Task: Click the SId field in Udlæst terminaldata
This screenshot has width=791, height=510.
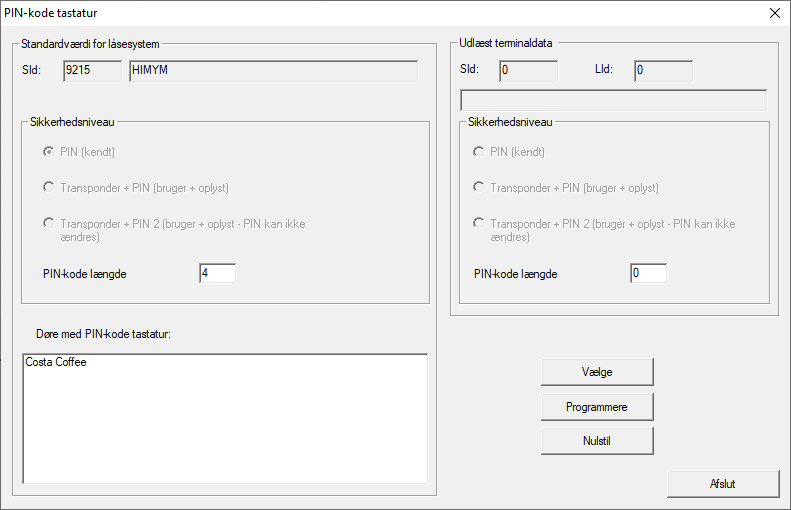Action: click(x=527, y=71)
